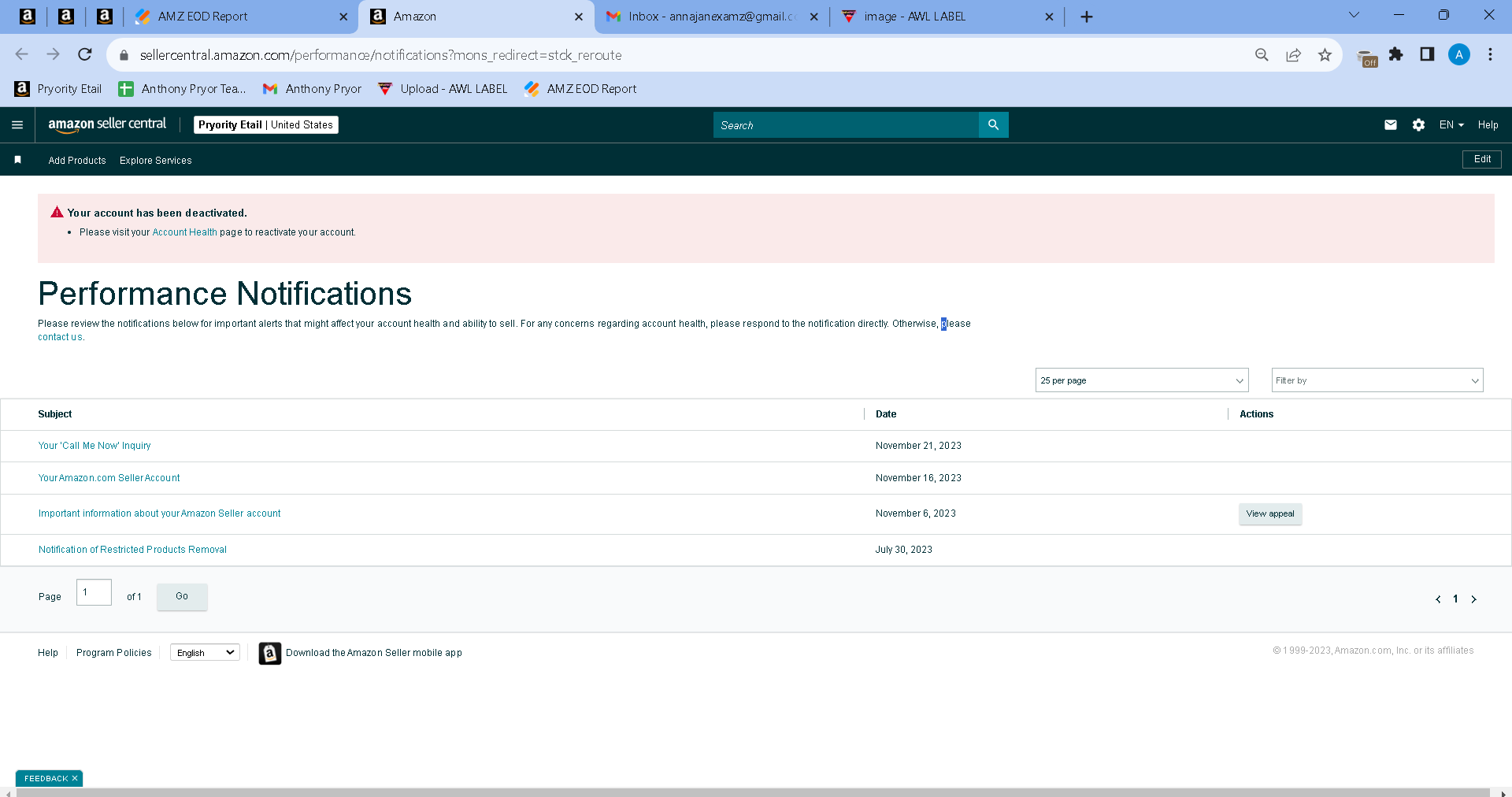This screenshot has height=797, width=1512.
Task: Switch to the first pinned Amazon tab
Action: click(x=27, y=17)
